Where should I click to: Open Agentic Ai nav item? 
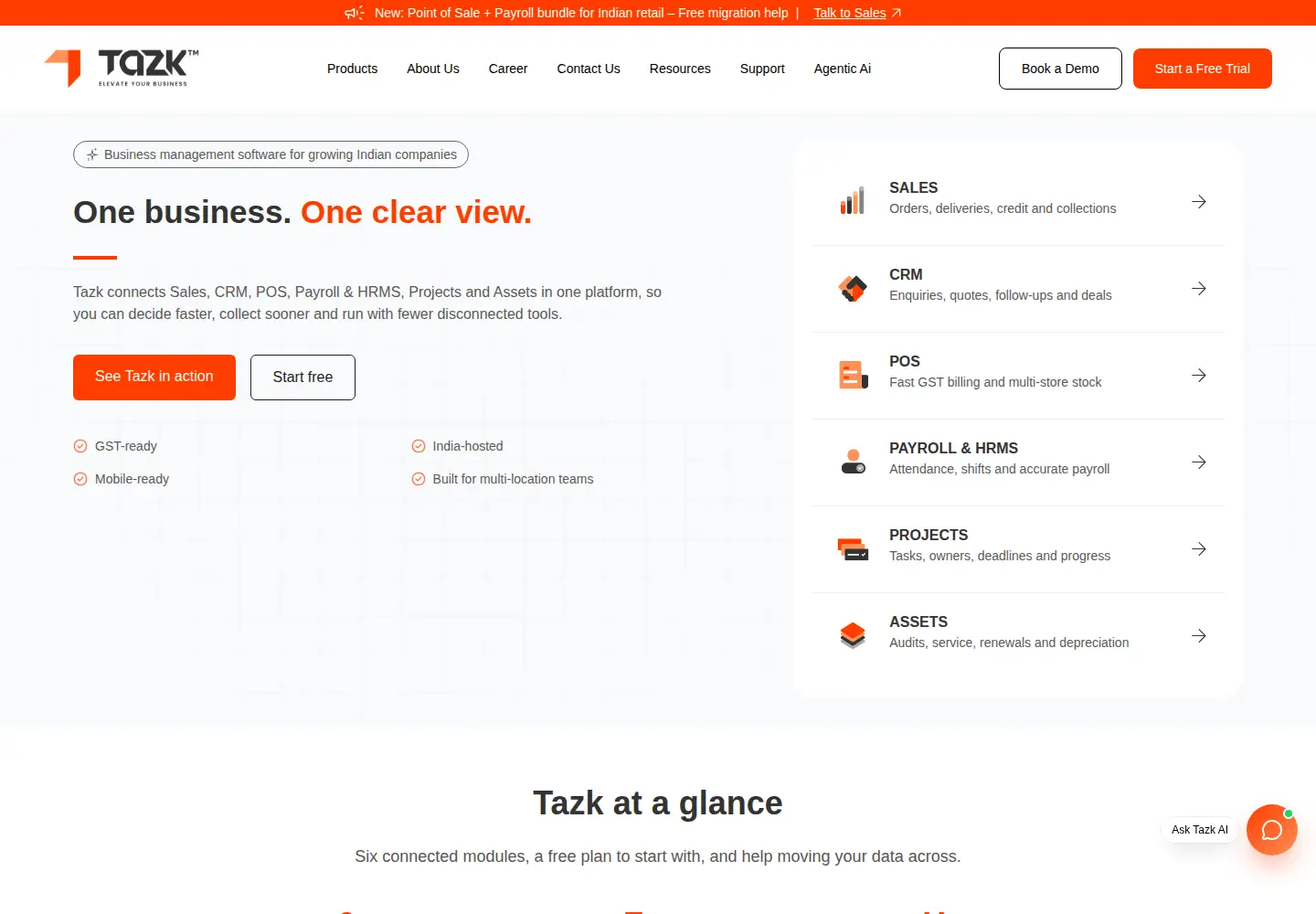click(x=843, y=69)
